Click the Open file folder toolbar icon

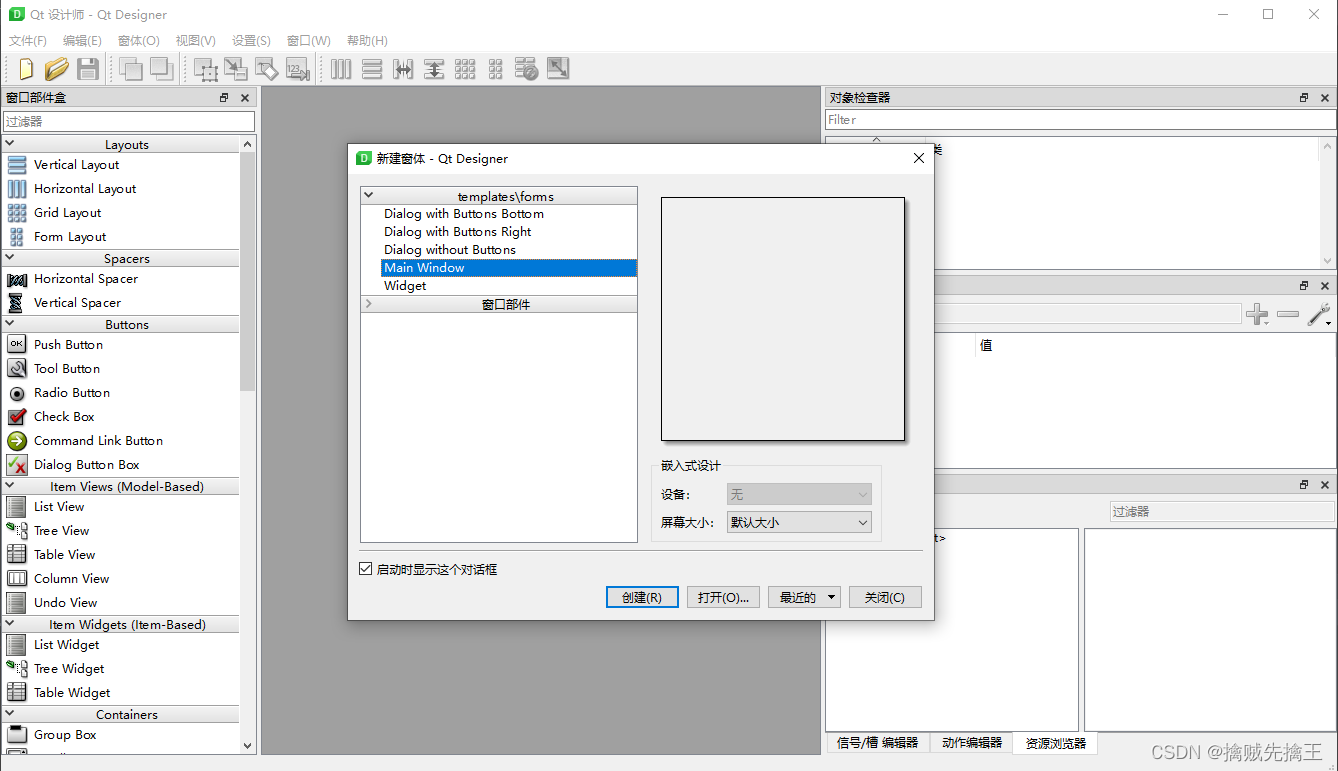(57, 69)
